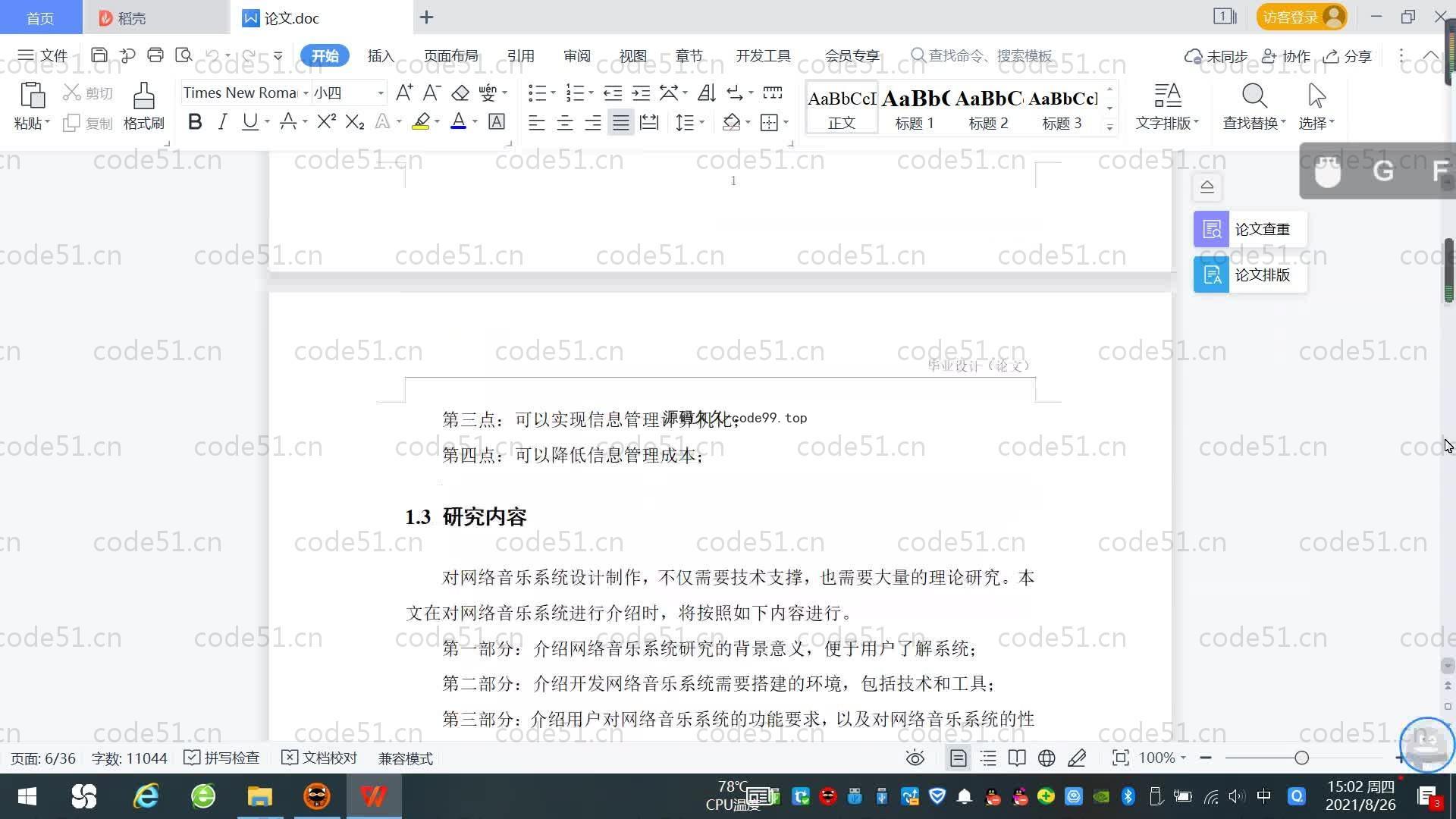Open Find and Replace magnifier
Image resolution: width=1456 pixels, height=819 pixels.
click(x=1254, y=96)
